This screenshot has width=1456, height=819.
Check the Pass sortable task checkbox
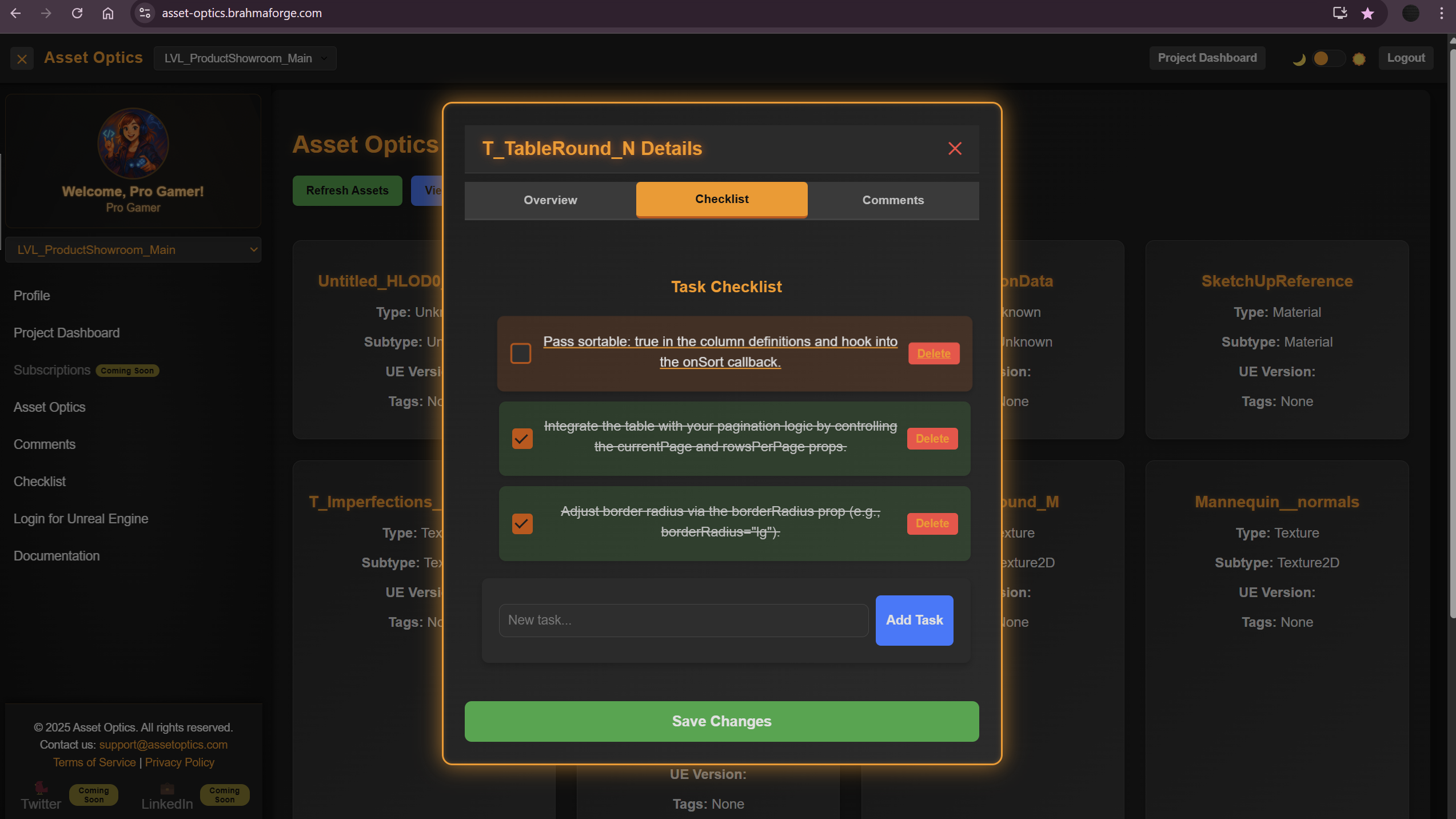click(520, 353)
